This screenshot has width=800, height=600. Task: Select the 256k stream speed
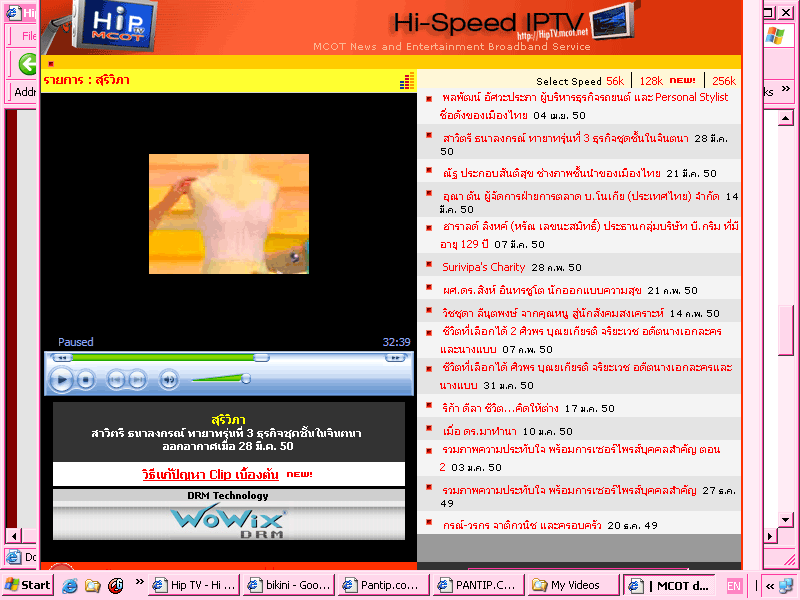(x=724, y=81)
